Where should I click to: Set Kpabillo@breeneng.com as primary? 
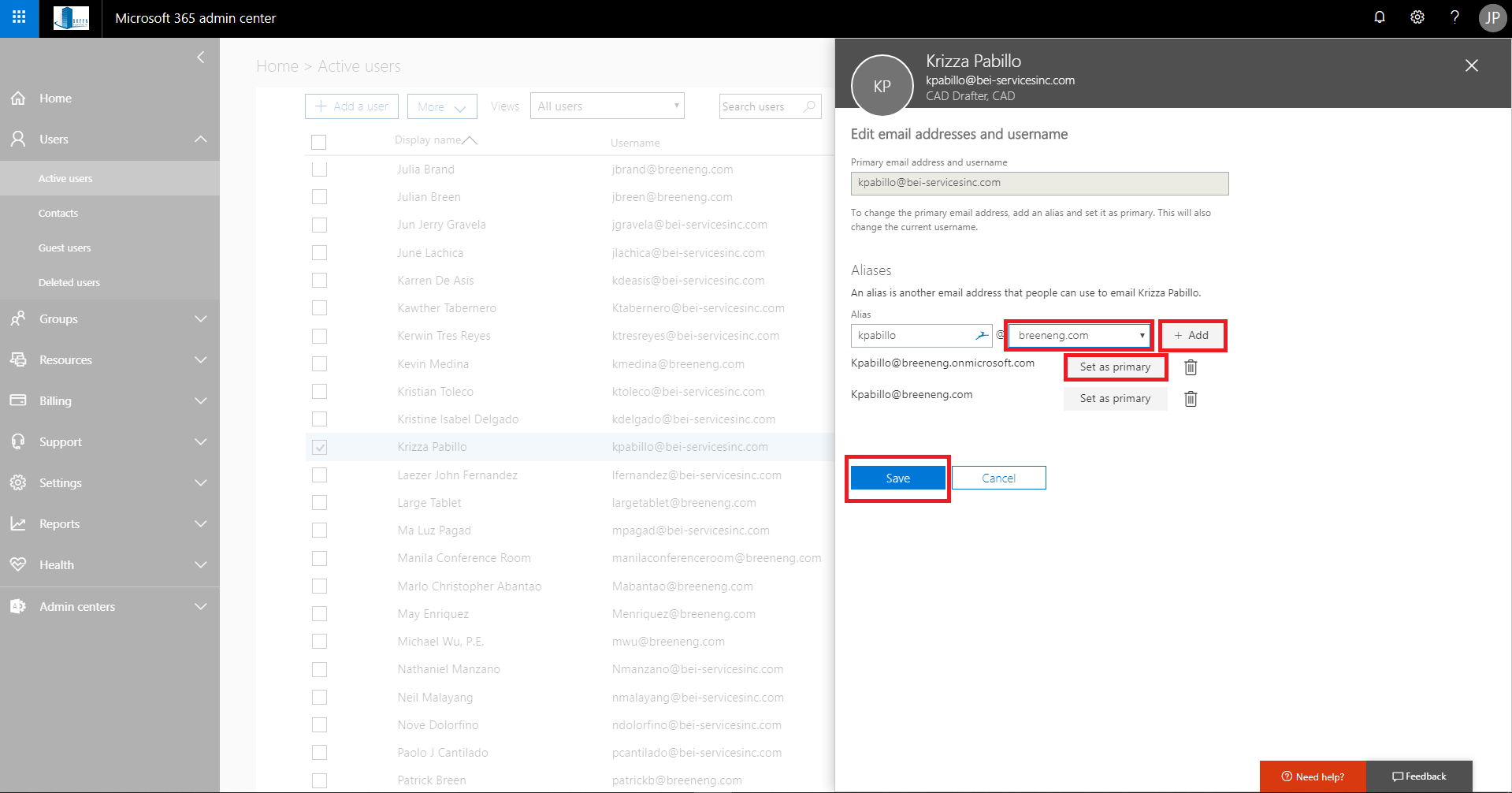[x=1115, y=399]
